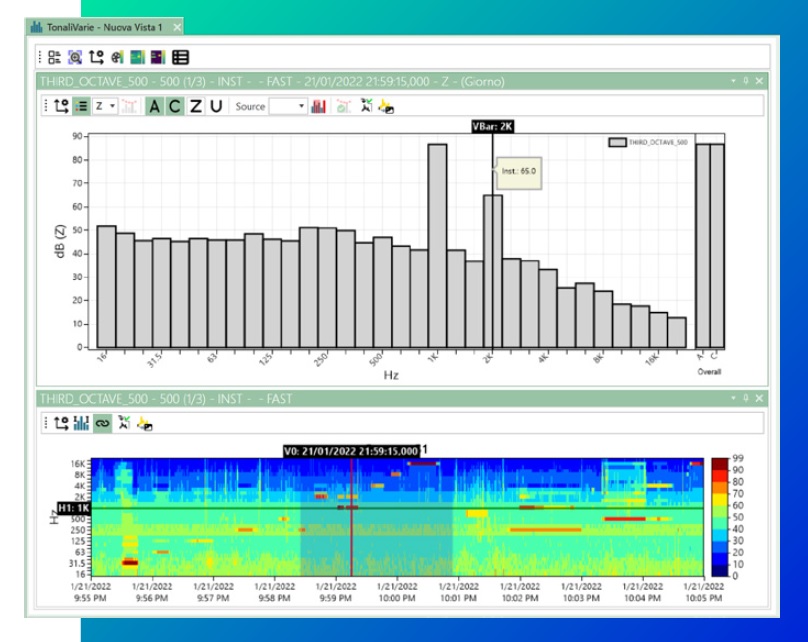
Task: Click the U weighting button
Action: [215, 106]
